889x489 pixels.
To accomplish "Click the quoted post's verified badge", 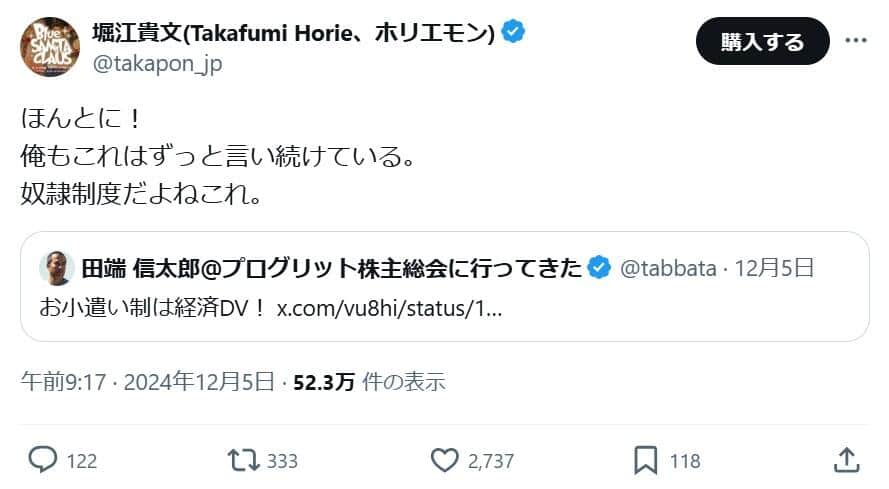I will [599, 267].
